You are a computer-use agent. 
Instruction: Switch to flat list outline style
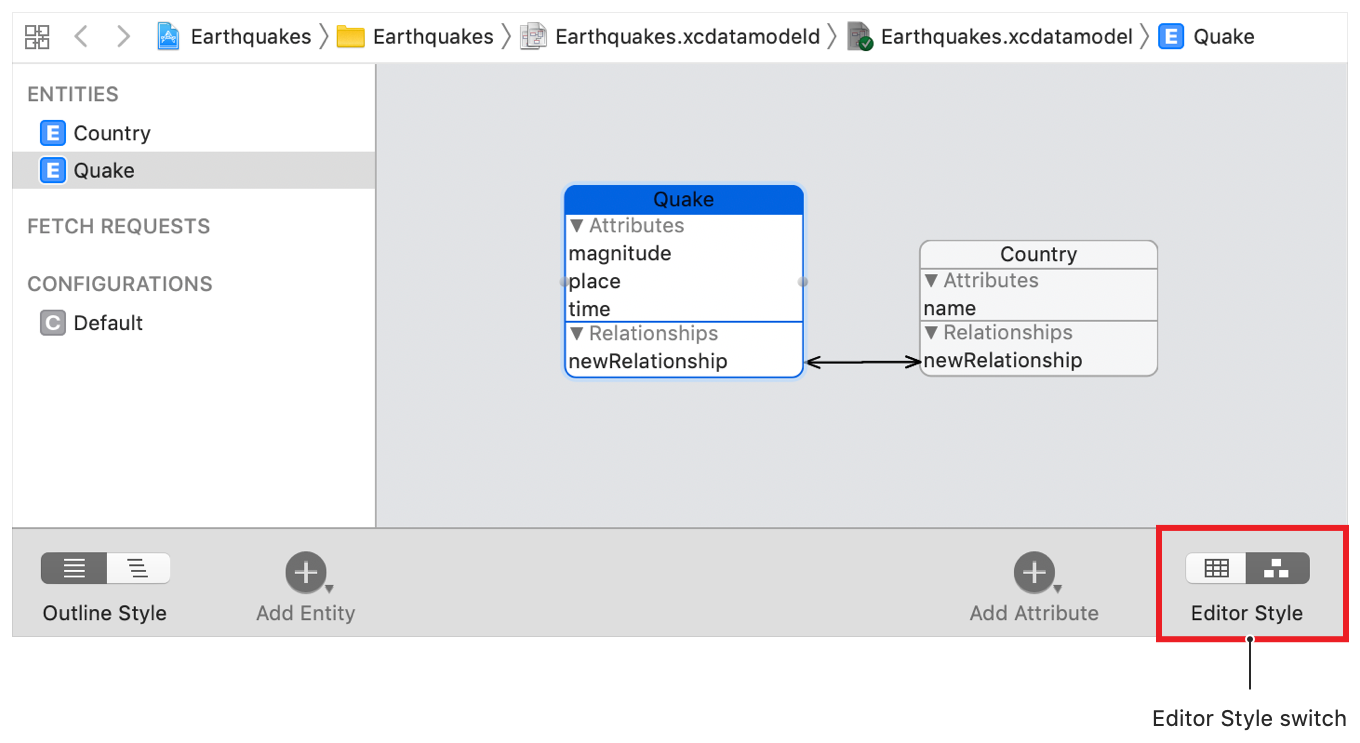[x=74, y=568]
